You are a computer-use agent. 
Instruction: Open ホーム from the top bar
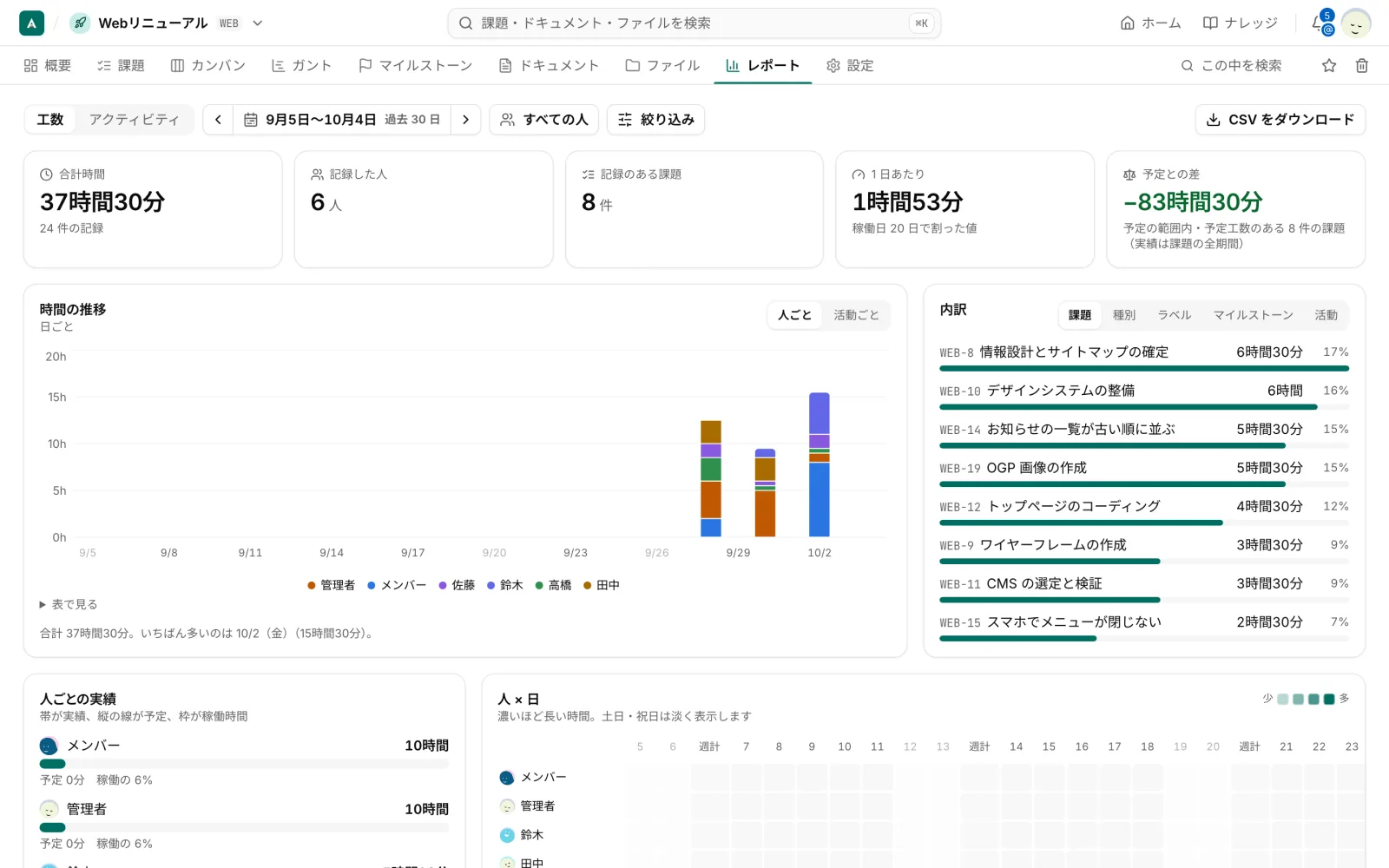tap(1150, 23)
